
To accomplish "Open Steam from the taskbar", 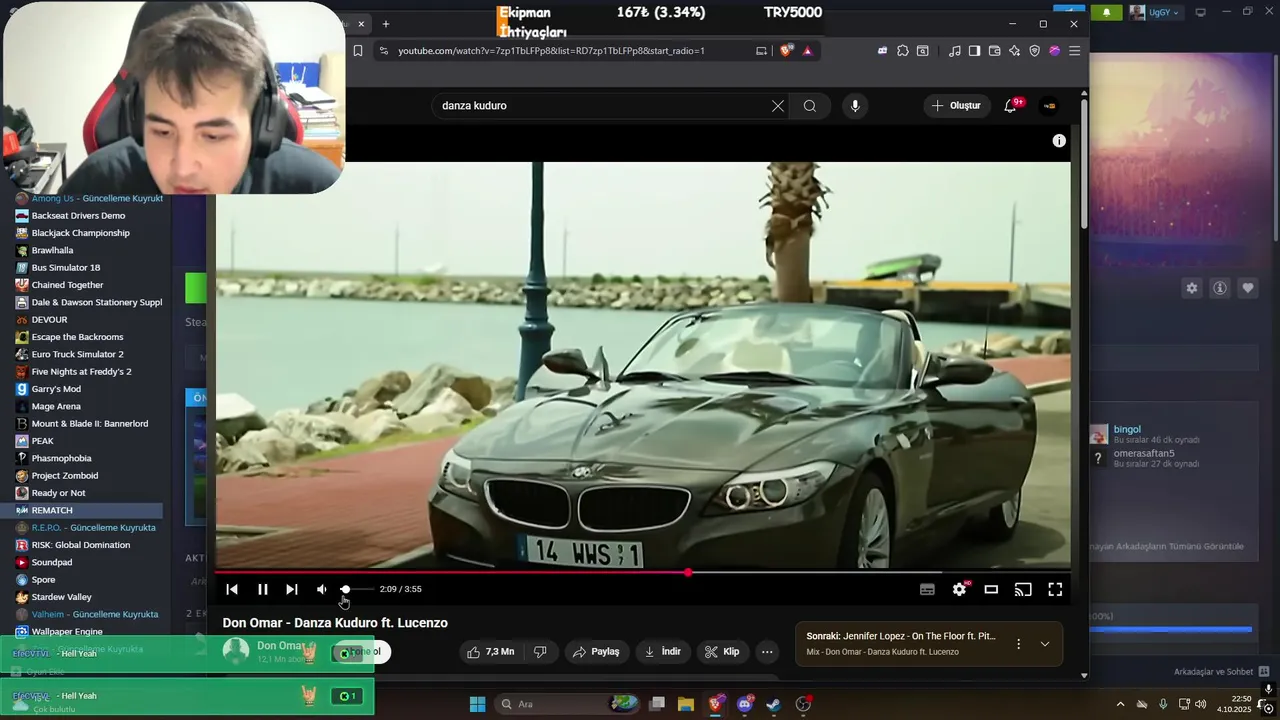I will [774, 704].
